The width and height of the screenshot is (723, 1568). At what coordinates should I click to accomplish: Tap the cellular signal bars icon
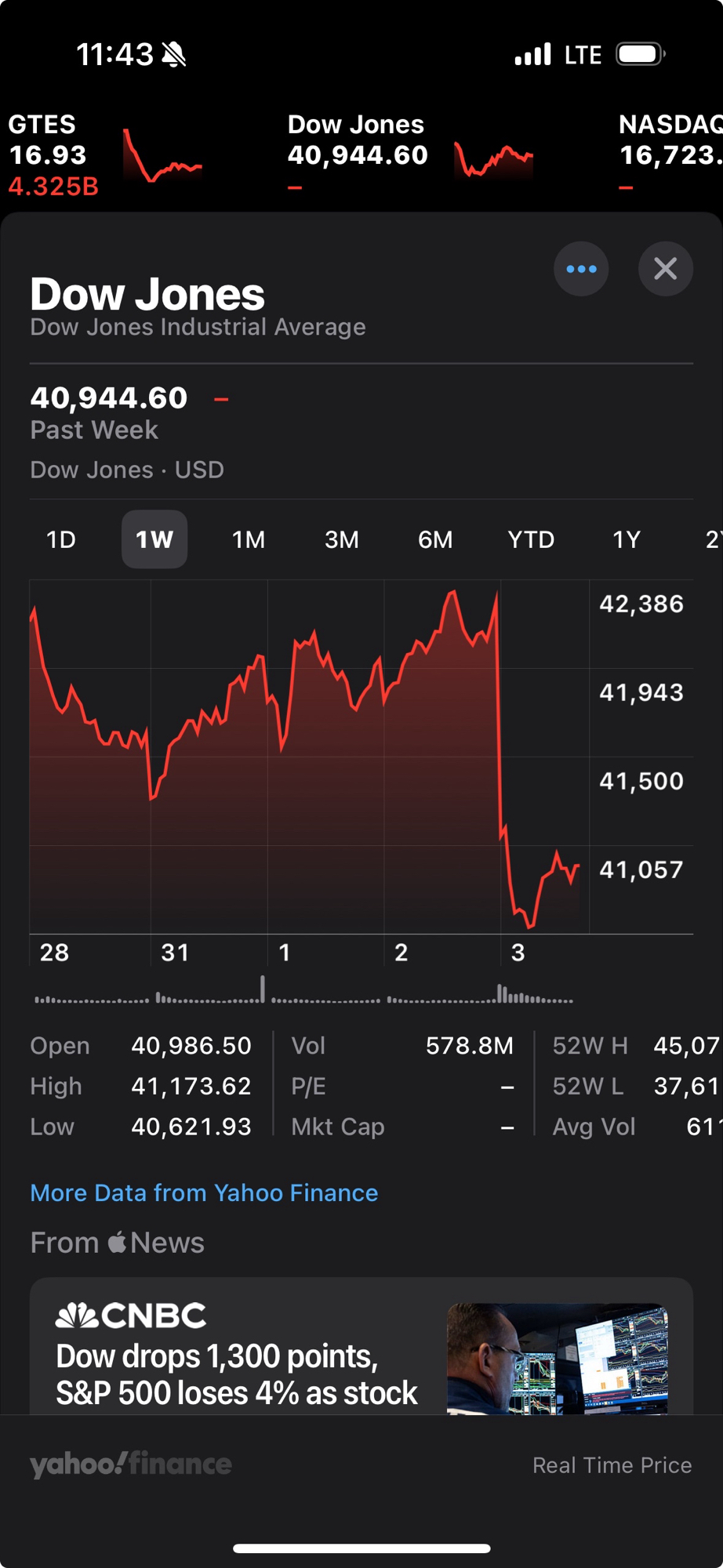(533, 54)
